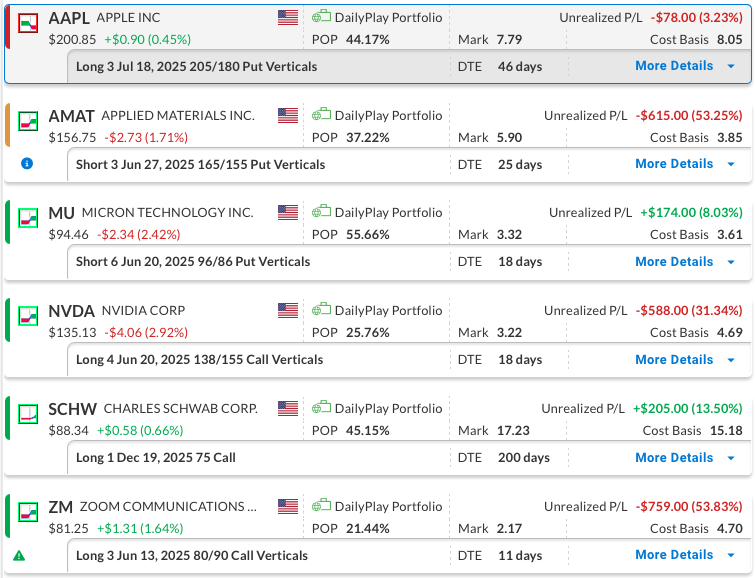Viewport: 755px width, 578px height.
Task: Select the SCHW ticker symbol
Action: point(73,409)
